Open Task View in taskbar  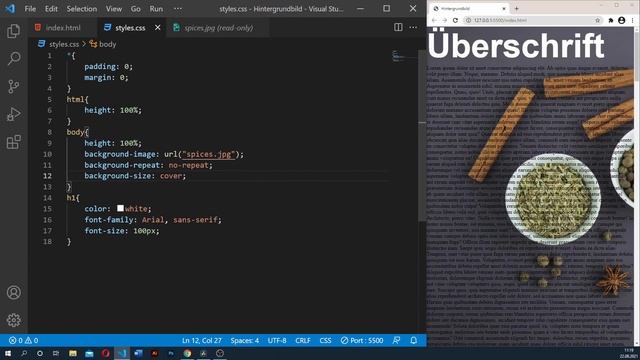56,353
